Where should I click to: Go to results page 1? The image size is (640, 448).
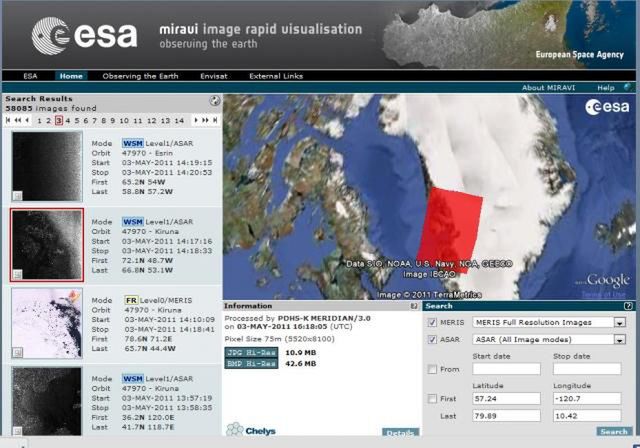tap(40, 120)
